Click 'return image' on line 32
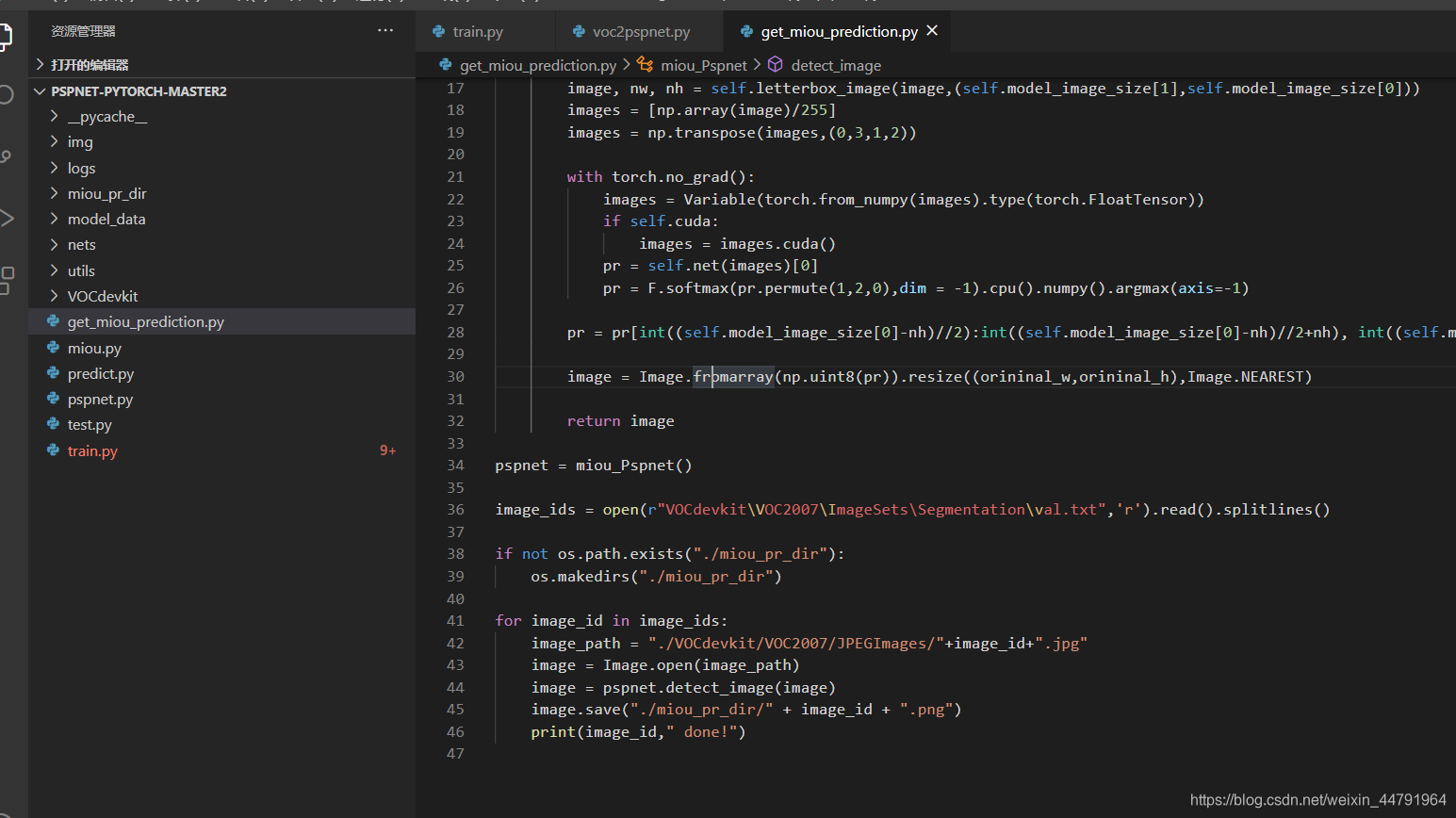Image resolution: width=1456 pixels, height=818 pixels. 620,420
